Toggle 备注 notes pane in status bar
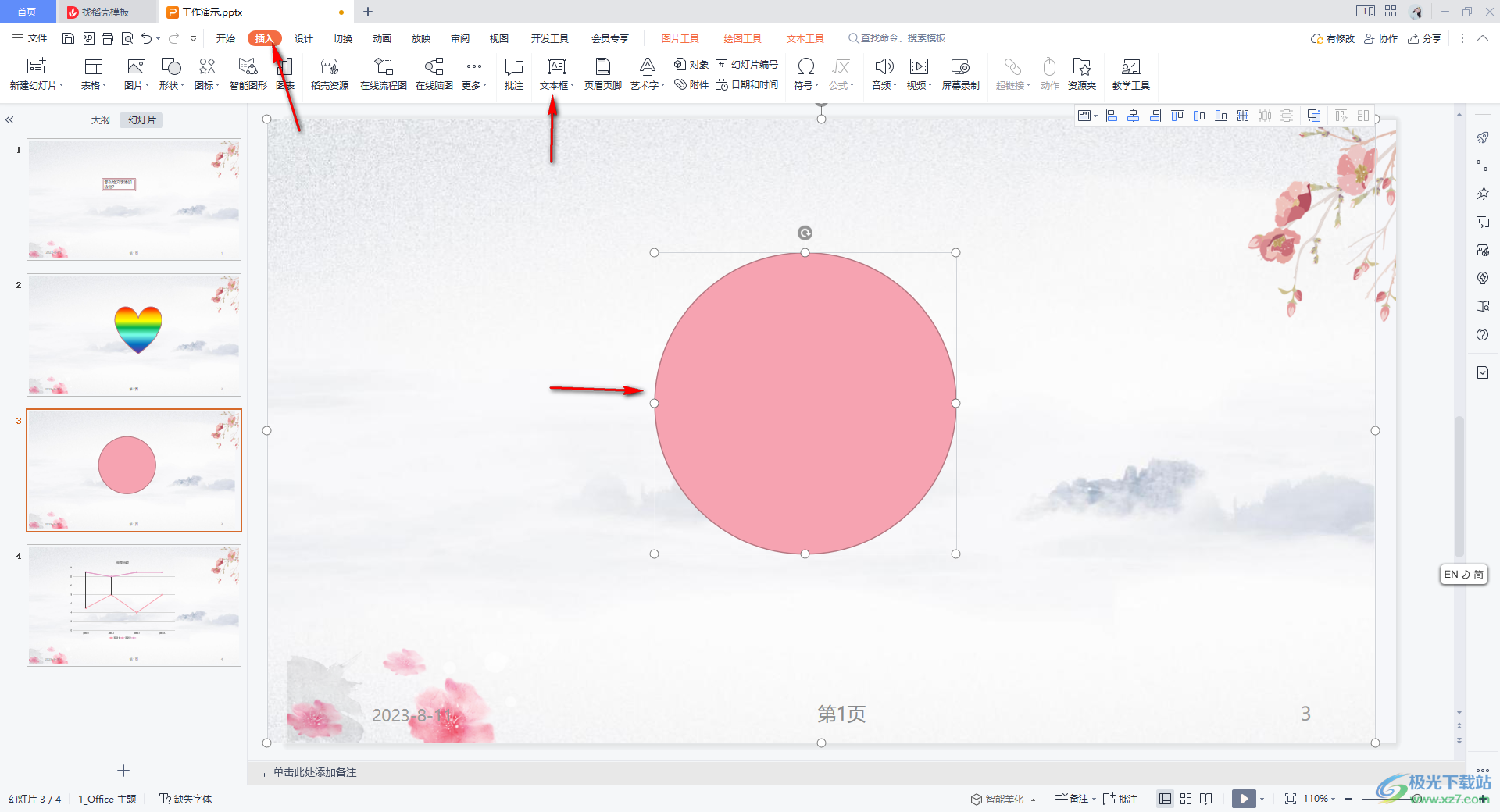 coord(1072,799)
